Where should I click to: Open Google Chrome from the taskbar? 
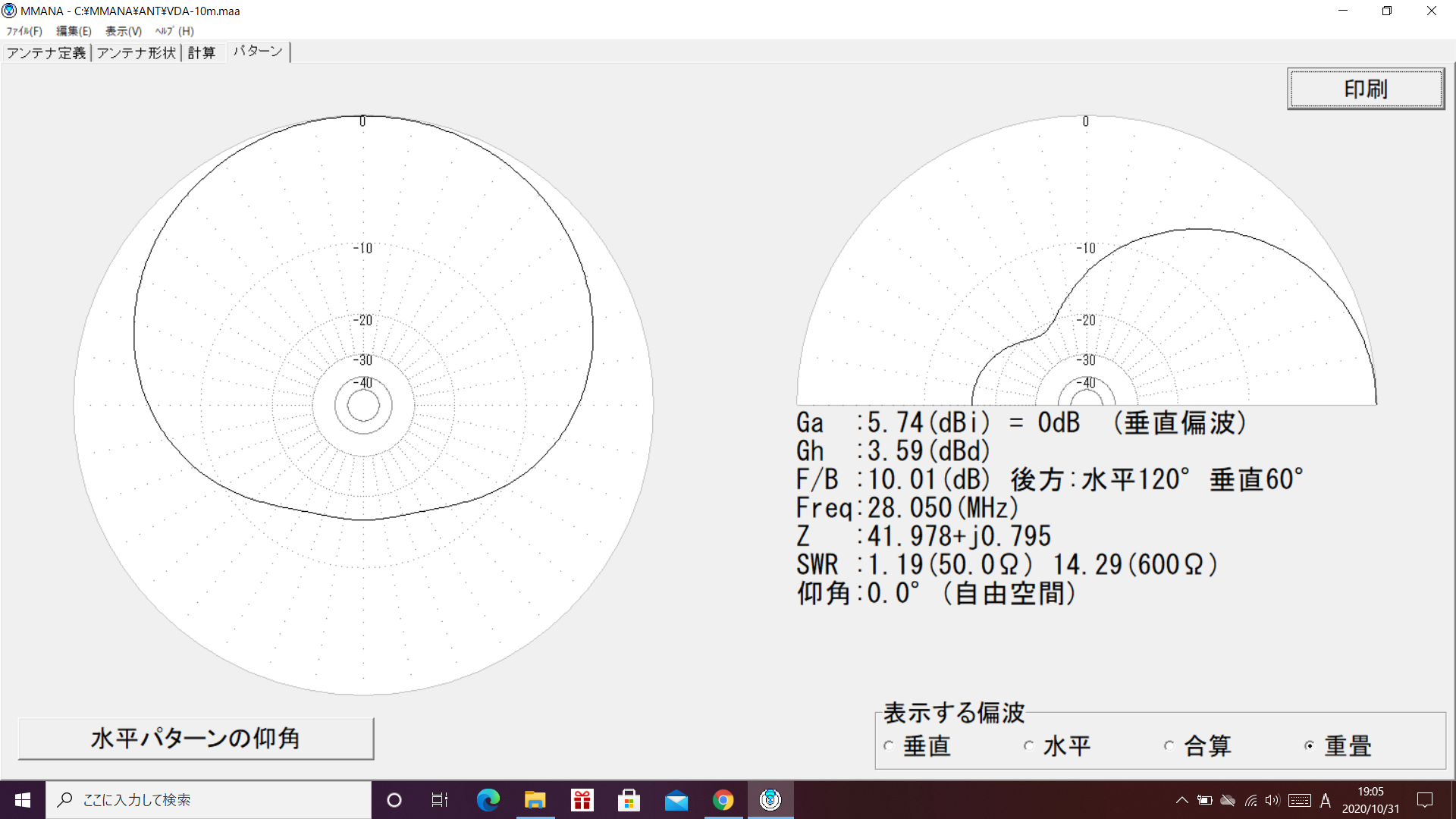click(x=723, y=799)
